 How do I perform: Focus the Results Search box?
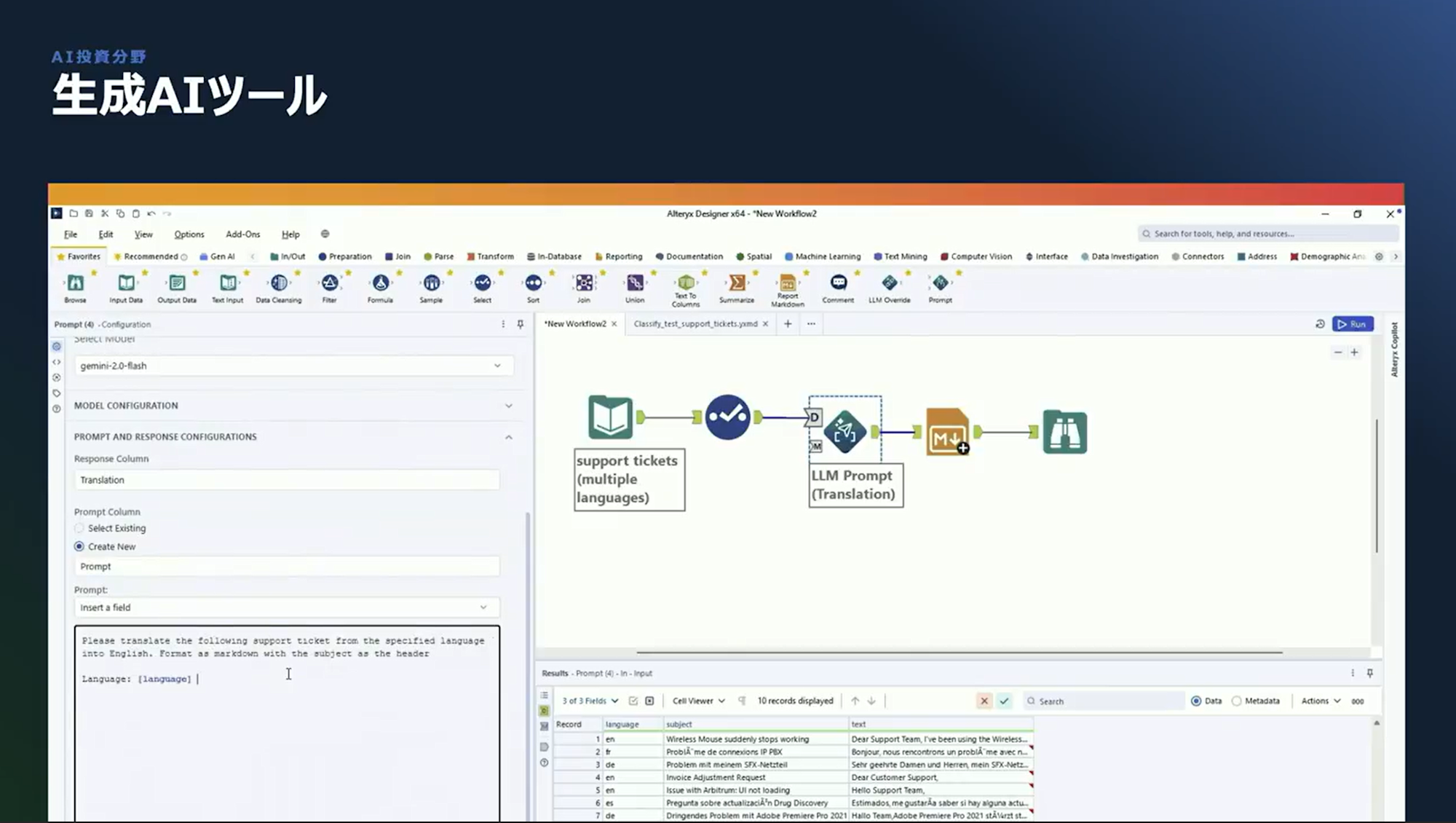[1104, 701]
